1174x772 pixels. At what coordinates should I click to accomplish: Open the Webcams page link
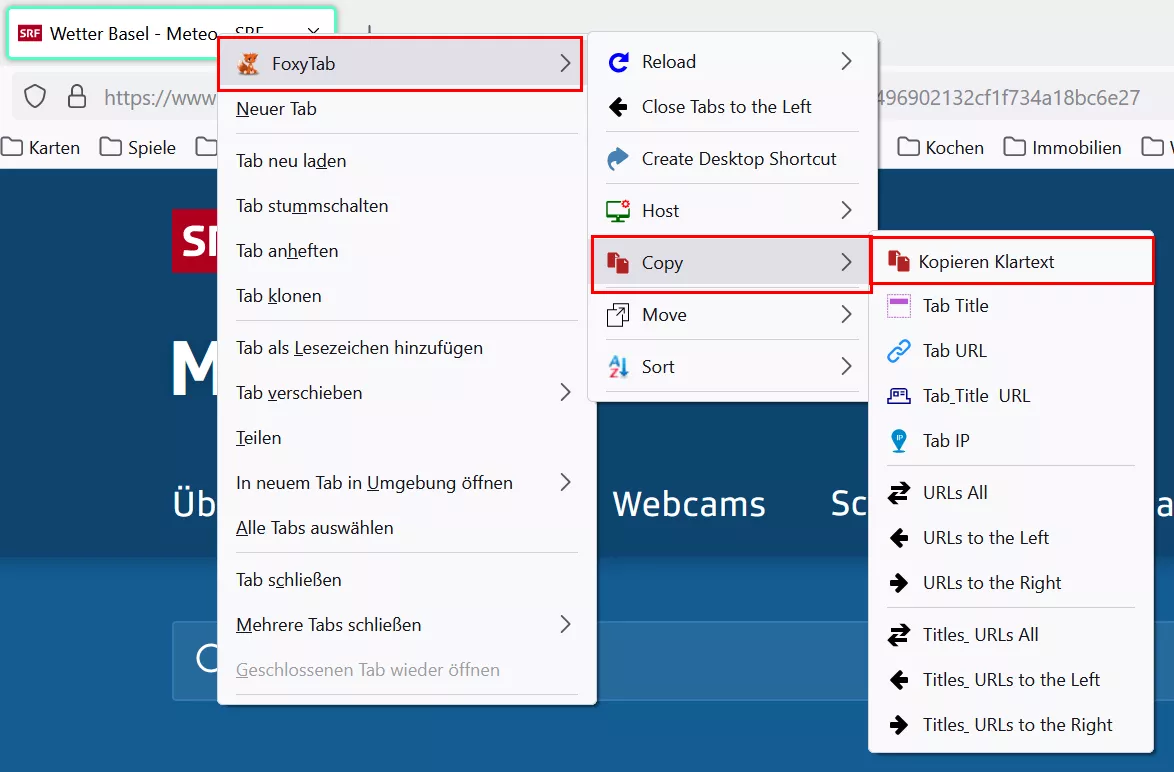point(689,504)
